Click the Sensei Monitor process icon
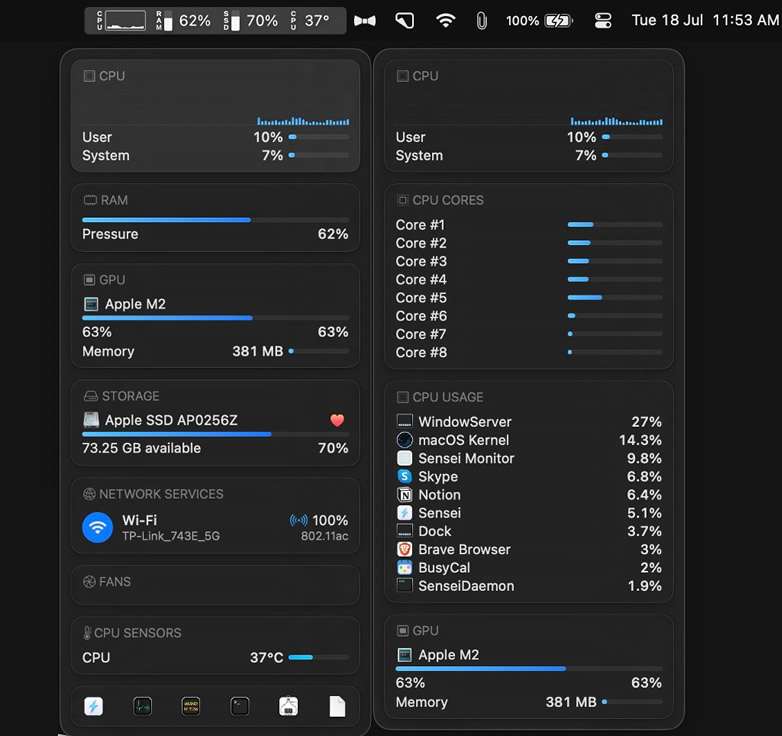 pyautogui.click(x=404, y=458)
